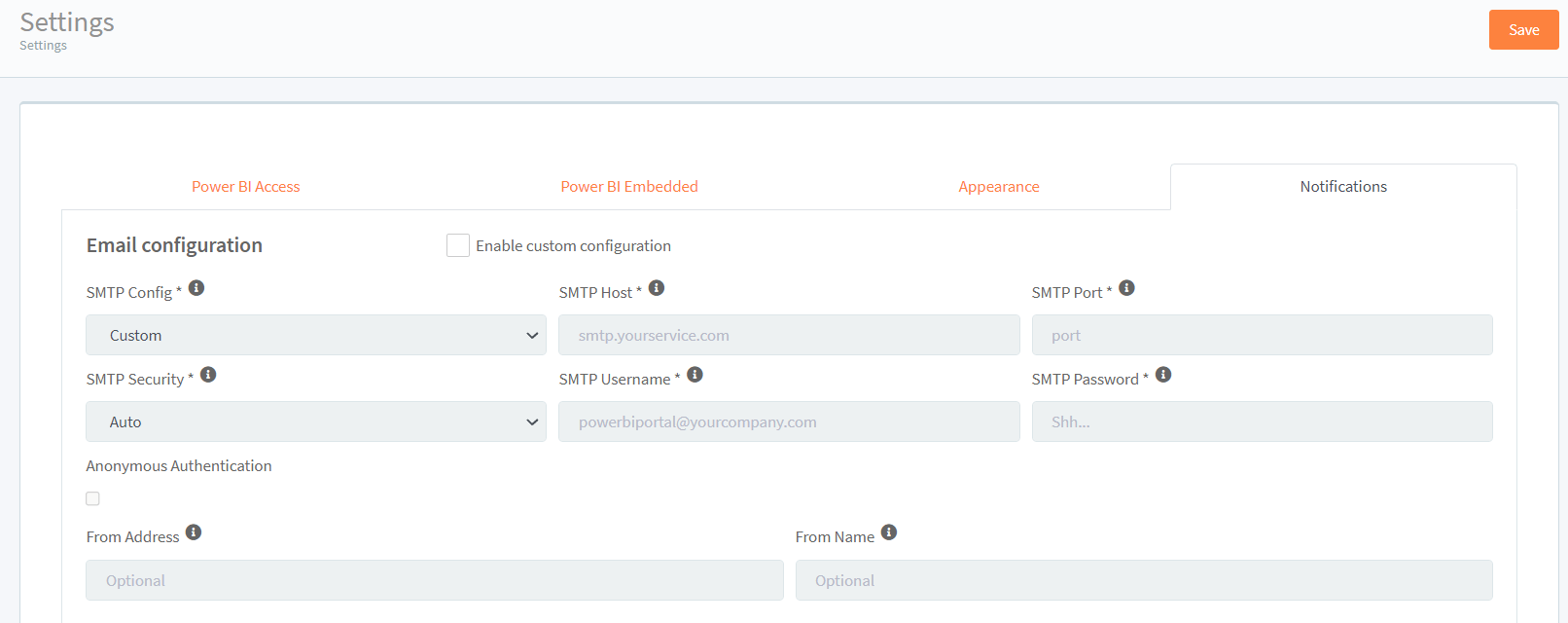
Task: Click the orange Save button
Action: (x=1523, y=29)
